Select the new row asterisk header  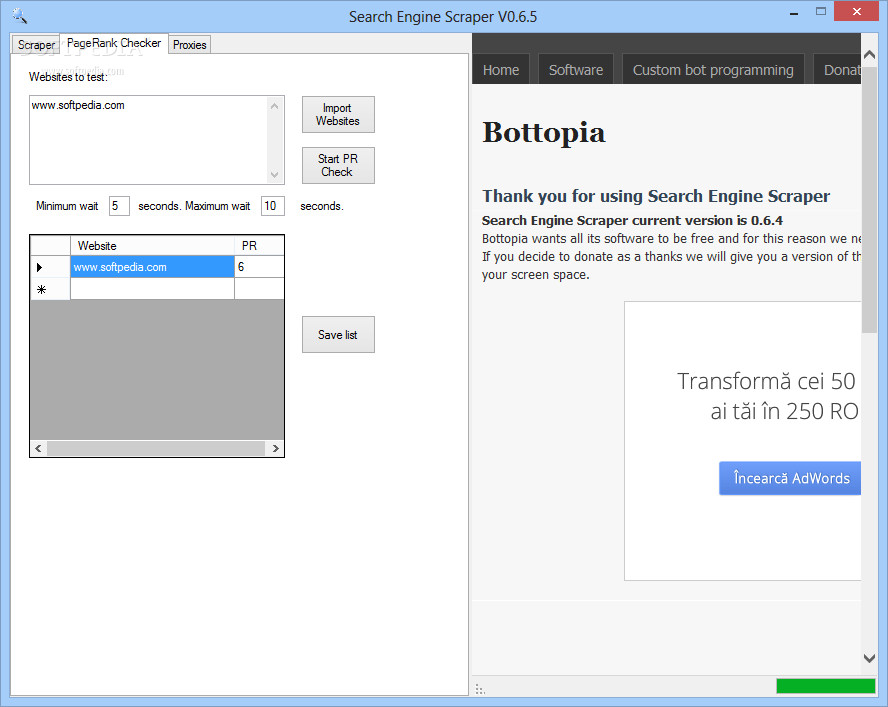coord(50,289)
